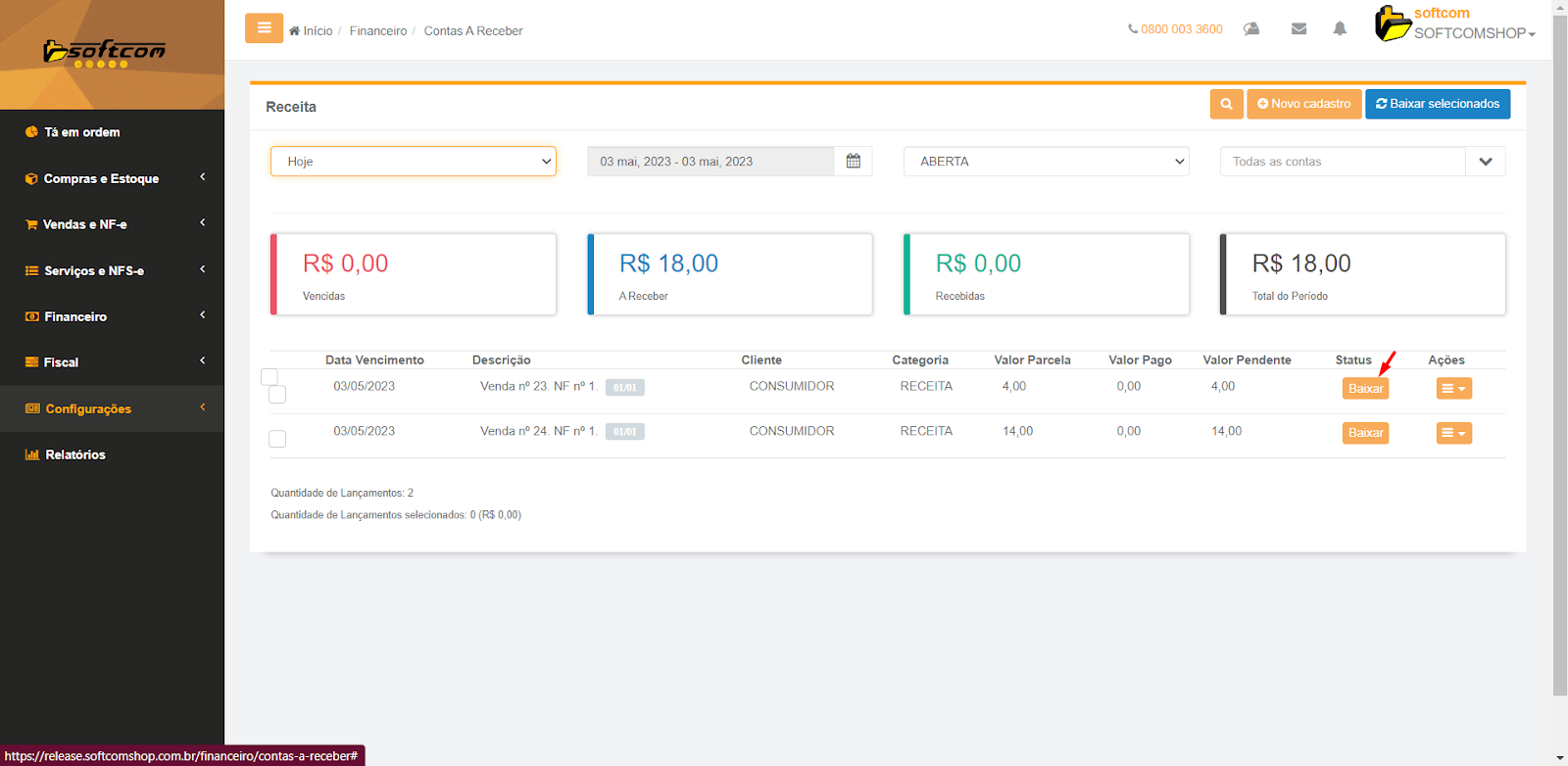1568x766 pixels.
Task: Open actions menu for Venda nº 24
Action: click(x=1453, y=433)
